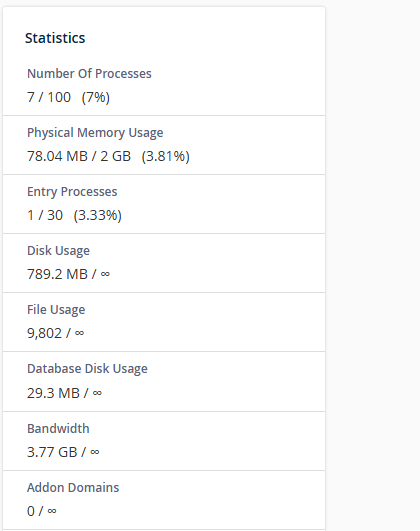Open the File Usage link
Image resolution: width=420 pixels, height=531 pixels.
tap(56, 310)
